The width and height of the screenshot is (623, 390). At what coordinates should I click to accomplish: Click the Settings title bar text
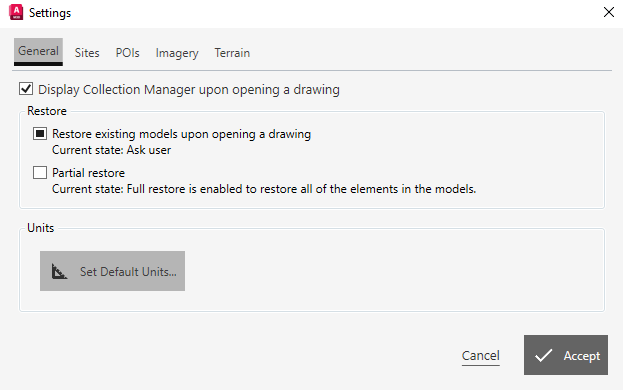[50, 13]
